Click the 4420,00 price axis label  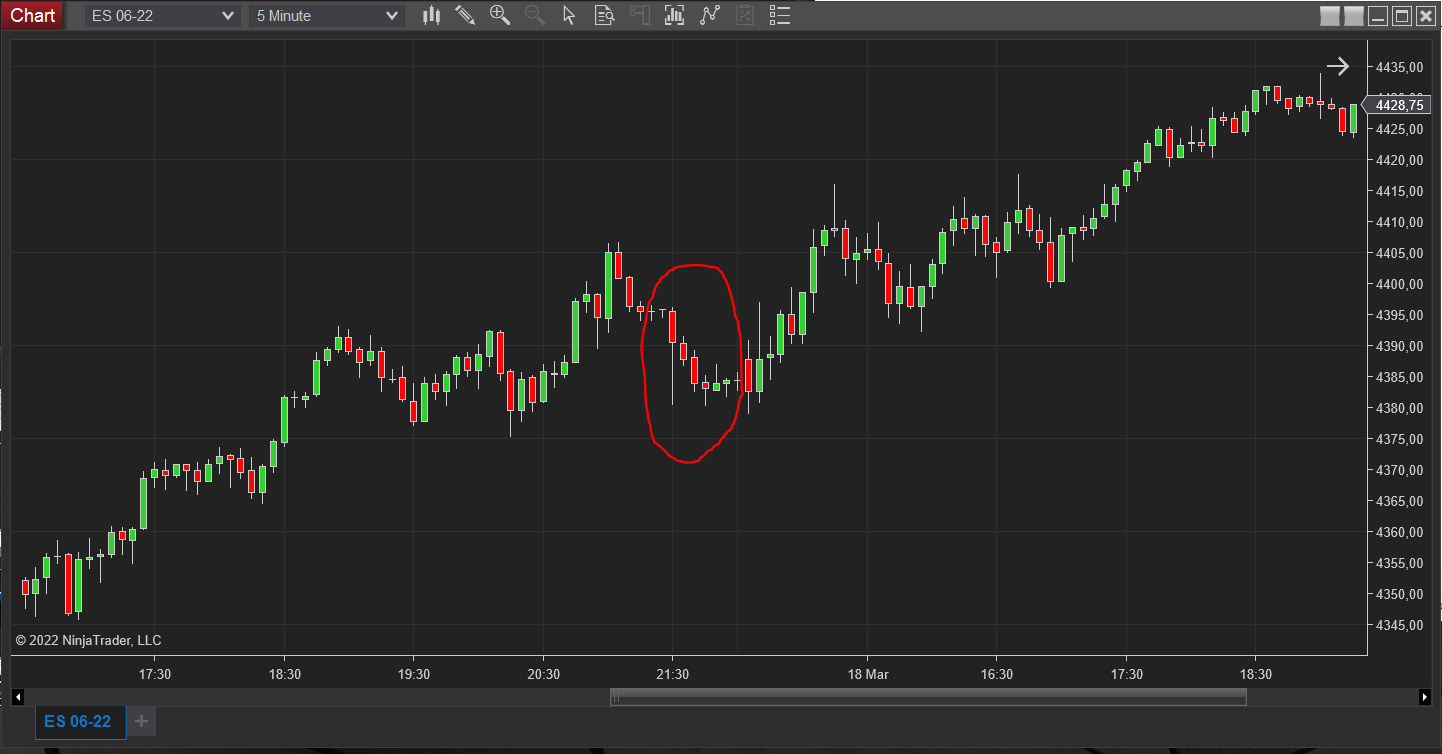click(1399, 160)
